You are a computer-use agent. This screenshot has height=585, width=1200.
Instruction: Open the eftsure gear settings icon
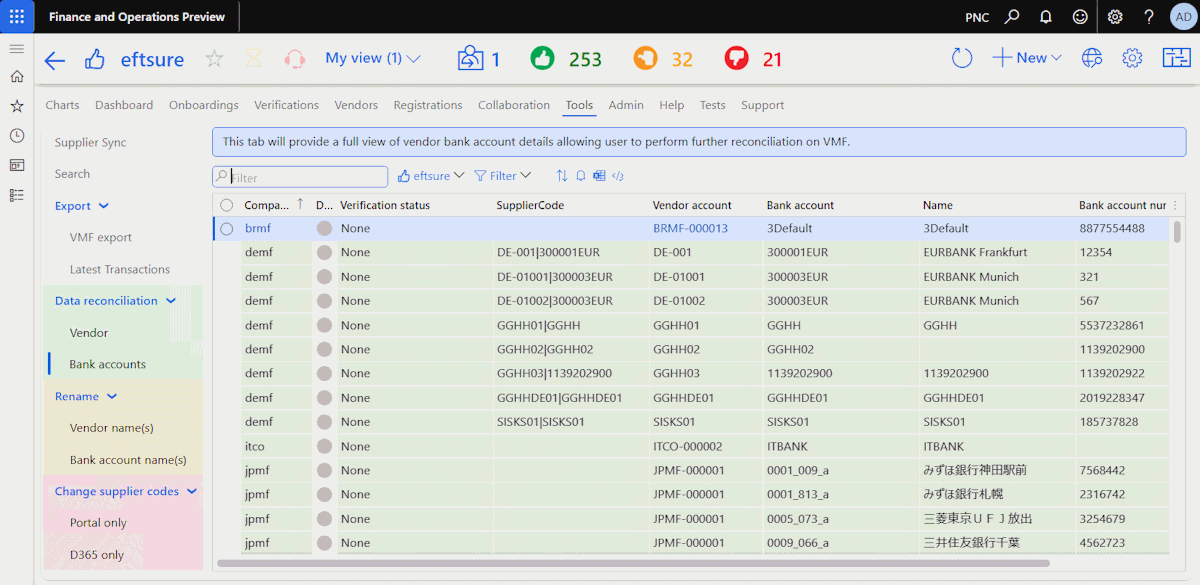1132,58
